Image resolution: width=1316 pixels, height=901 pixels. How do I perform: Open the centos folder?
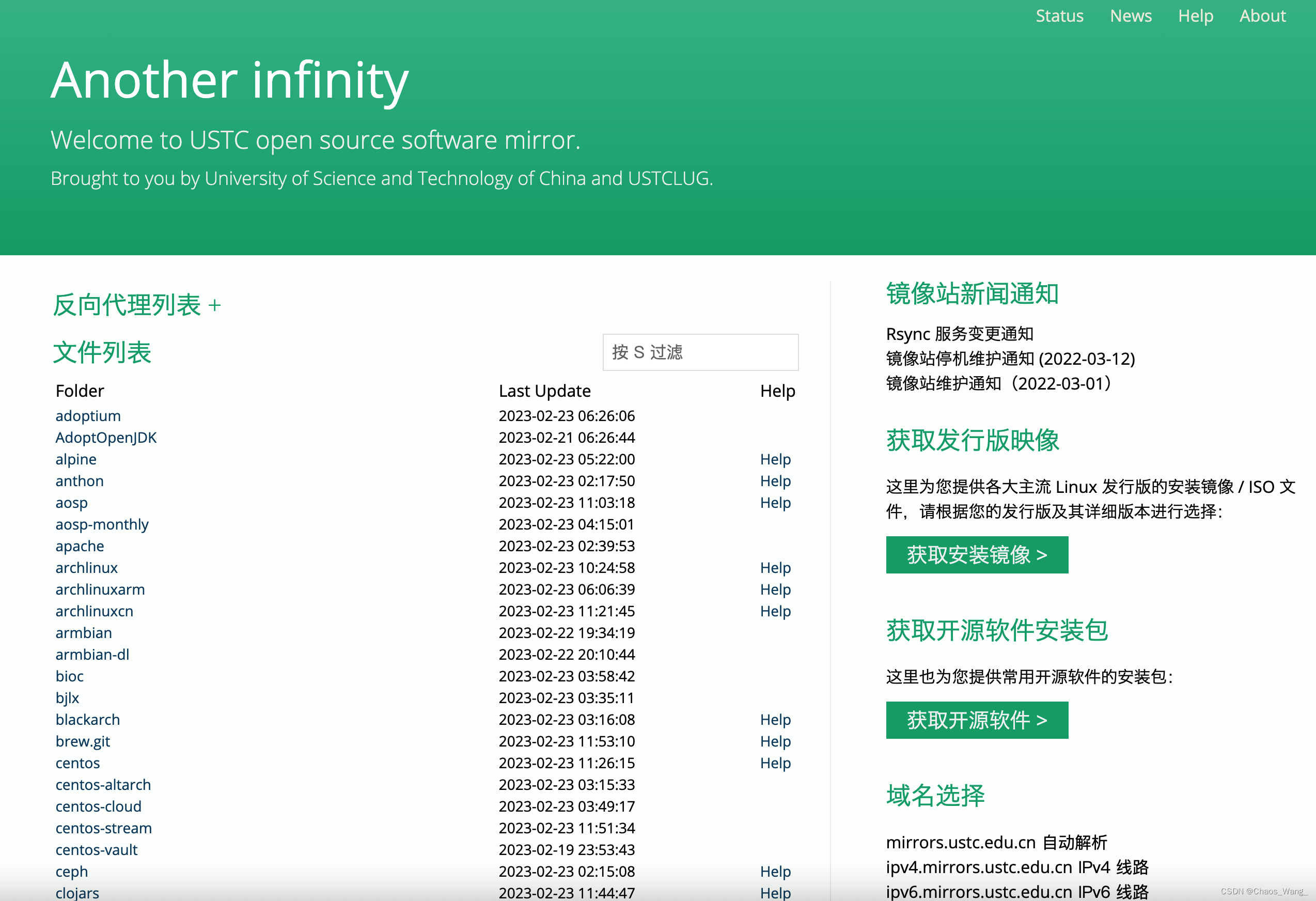[77, 763]
